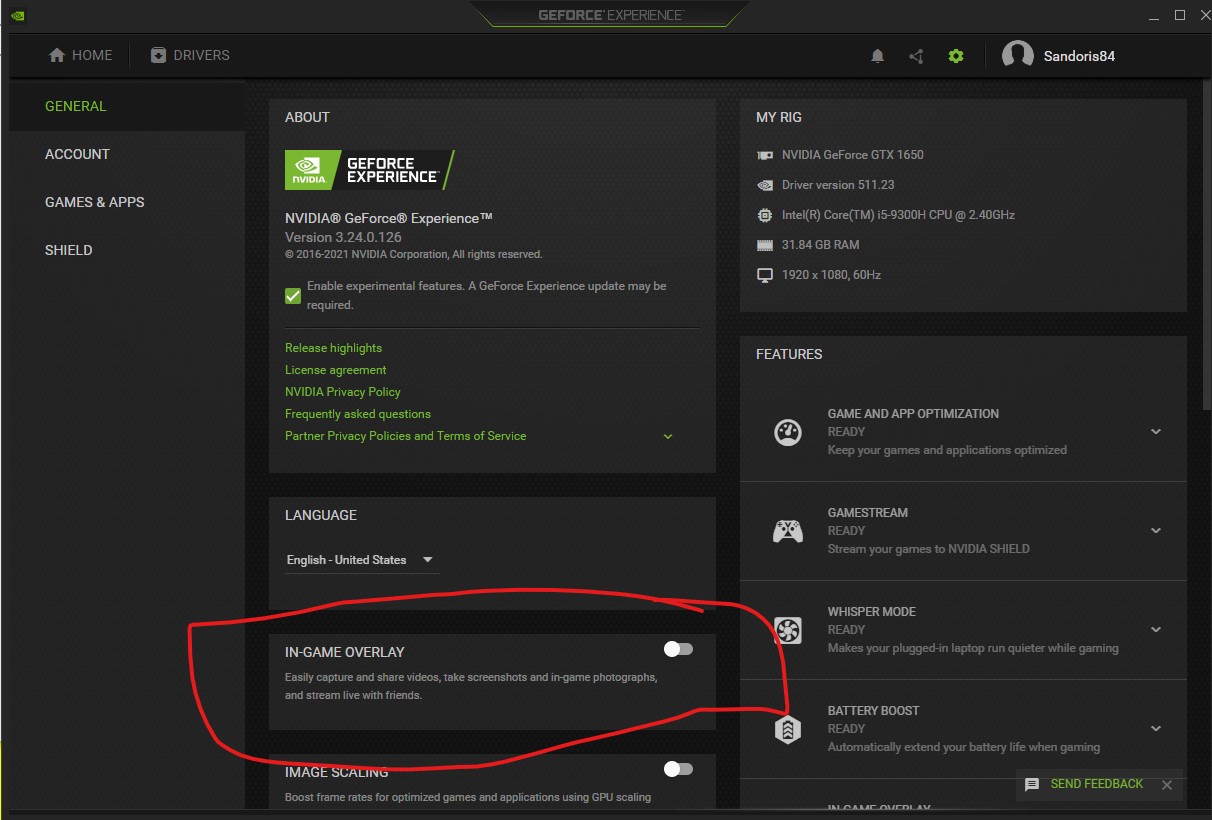Image resolution: width=1212 pixels, height=820 pixels.
Task: Uncheck Enable experimental features checkbox
Action: 293,296
